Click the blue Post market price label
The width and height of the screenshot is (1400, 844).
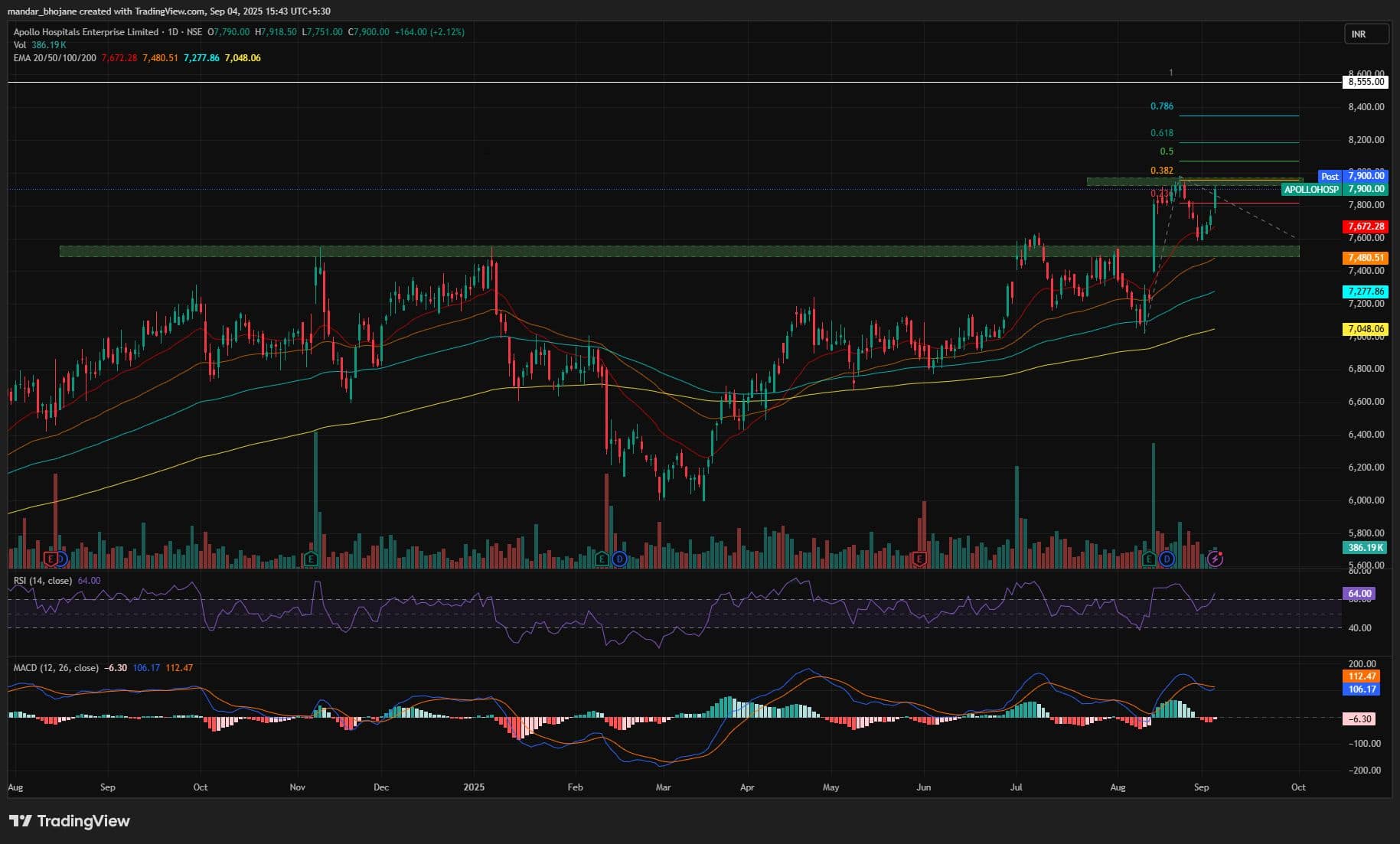pos(1330,177)
